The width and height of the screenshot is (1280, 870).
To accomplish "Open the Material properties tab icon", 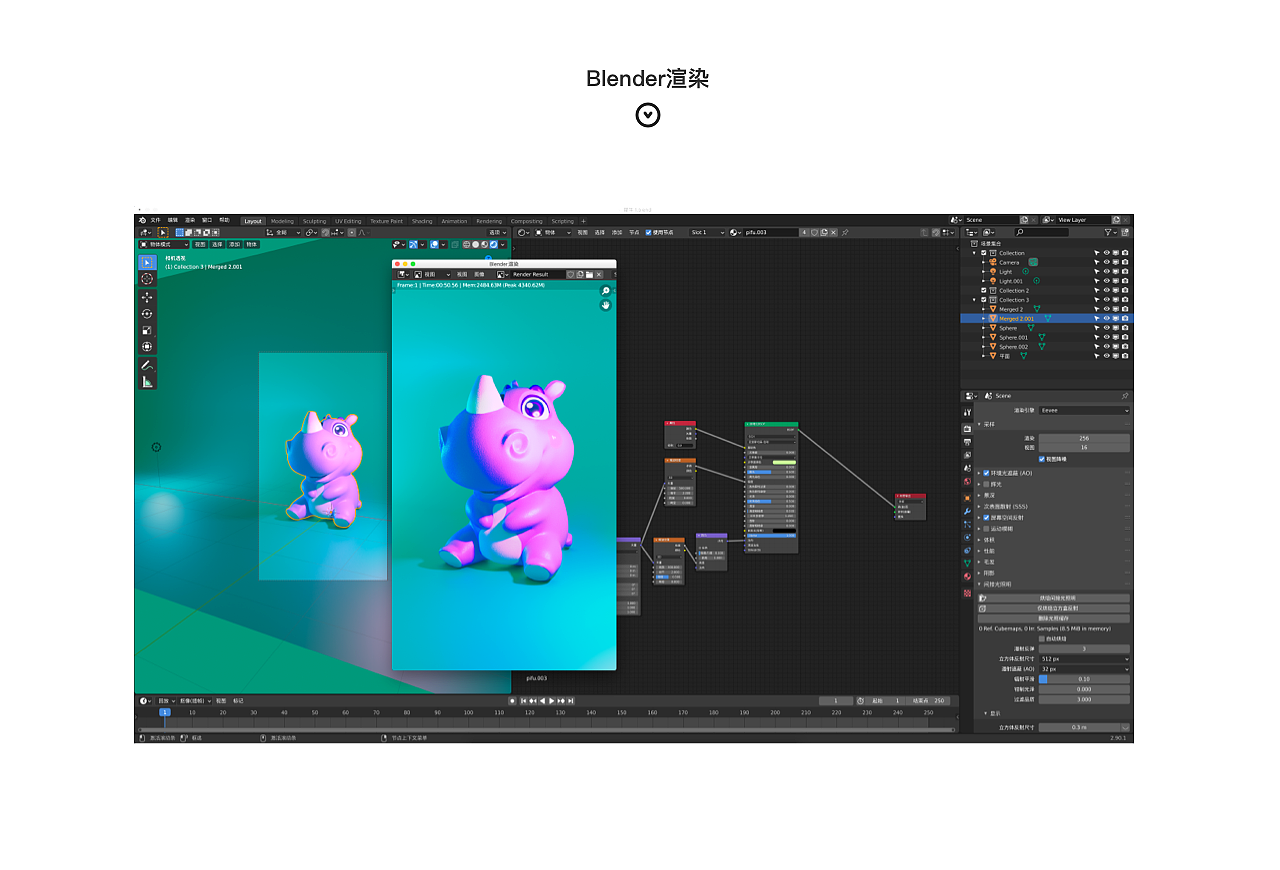I will coord(967,576).
